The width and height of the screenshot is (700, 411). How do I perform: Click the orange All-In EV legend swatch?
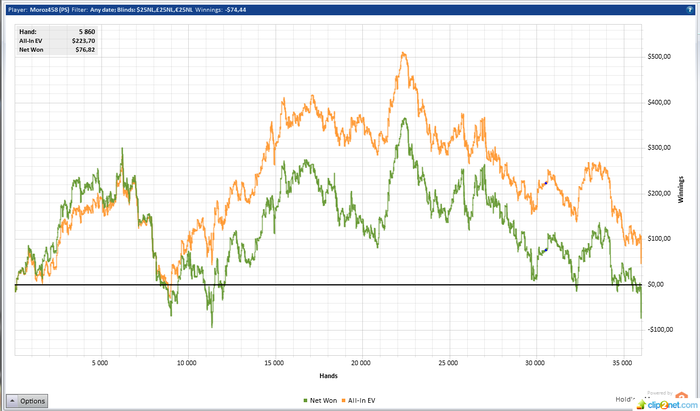point(344,401)
